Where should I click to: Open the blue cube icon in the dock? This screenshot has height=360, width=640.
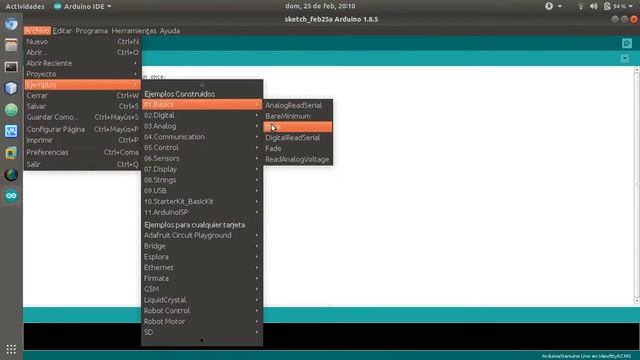11,88
